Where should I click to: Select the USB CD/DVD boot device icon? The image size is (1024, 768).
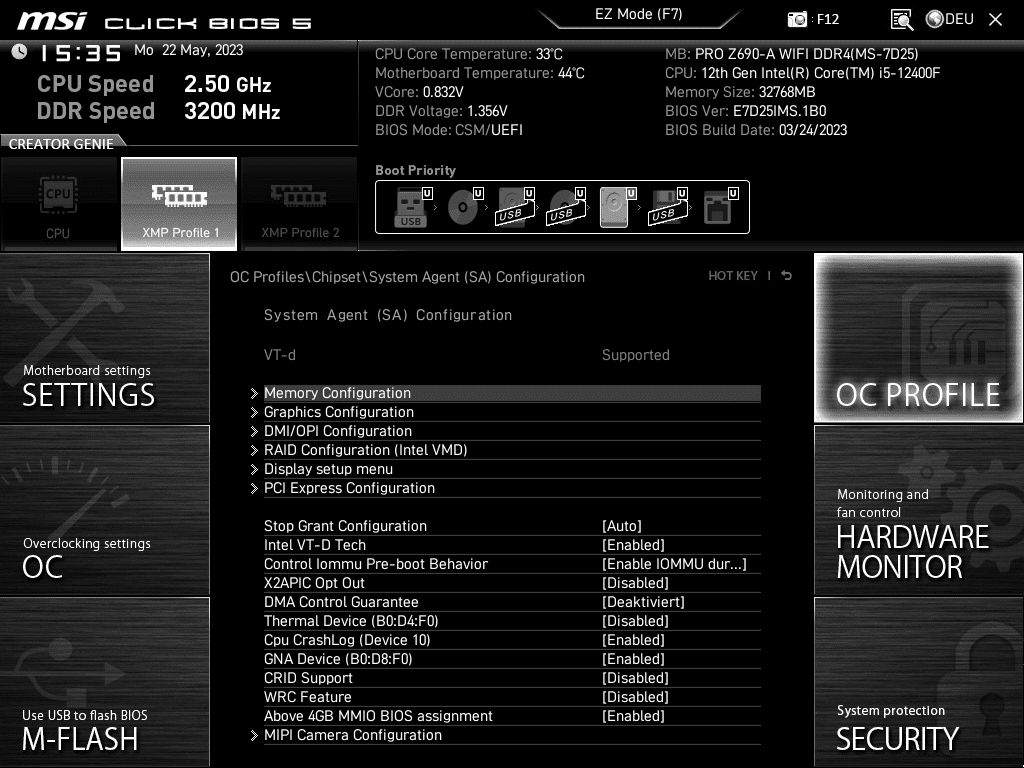(x=566, y=207)
